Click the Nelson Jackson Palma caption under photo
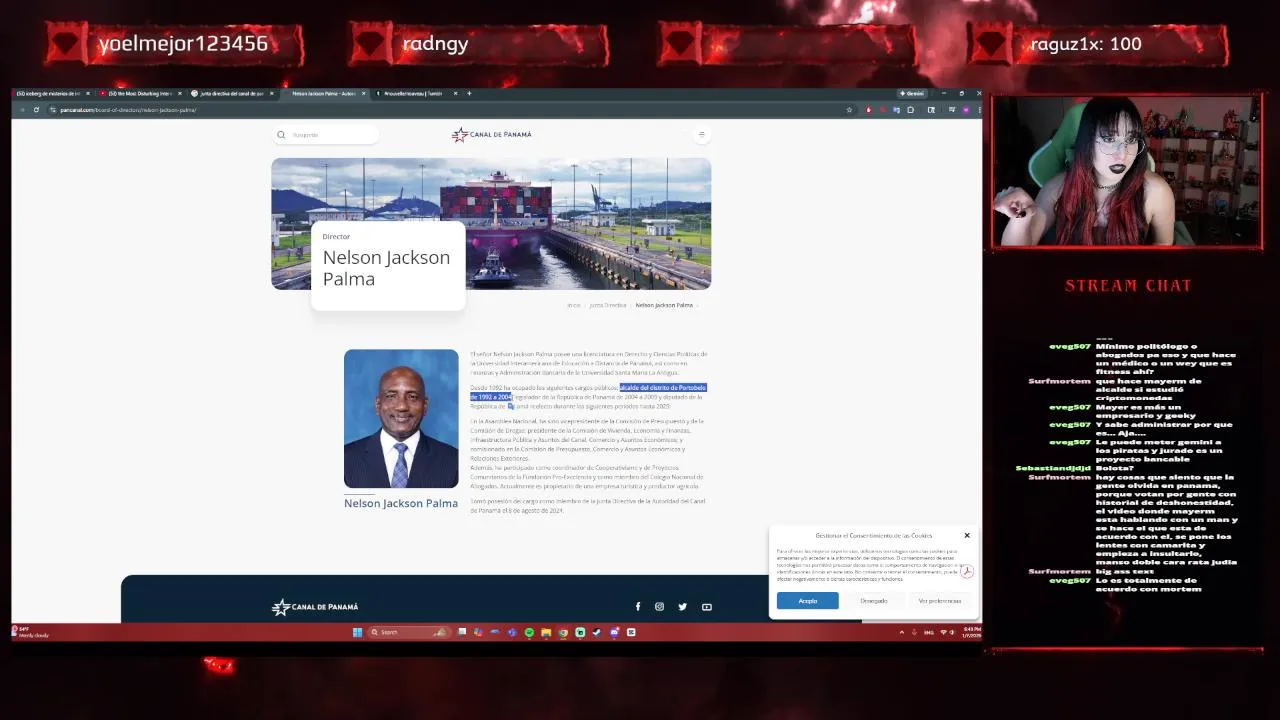The height and width of the screenshot is (720, 1280). [401, 503]
